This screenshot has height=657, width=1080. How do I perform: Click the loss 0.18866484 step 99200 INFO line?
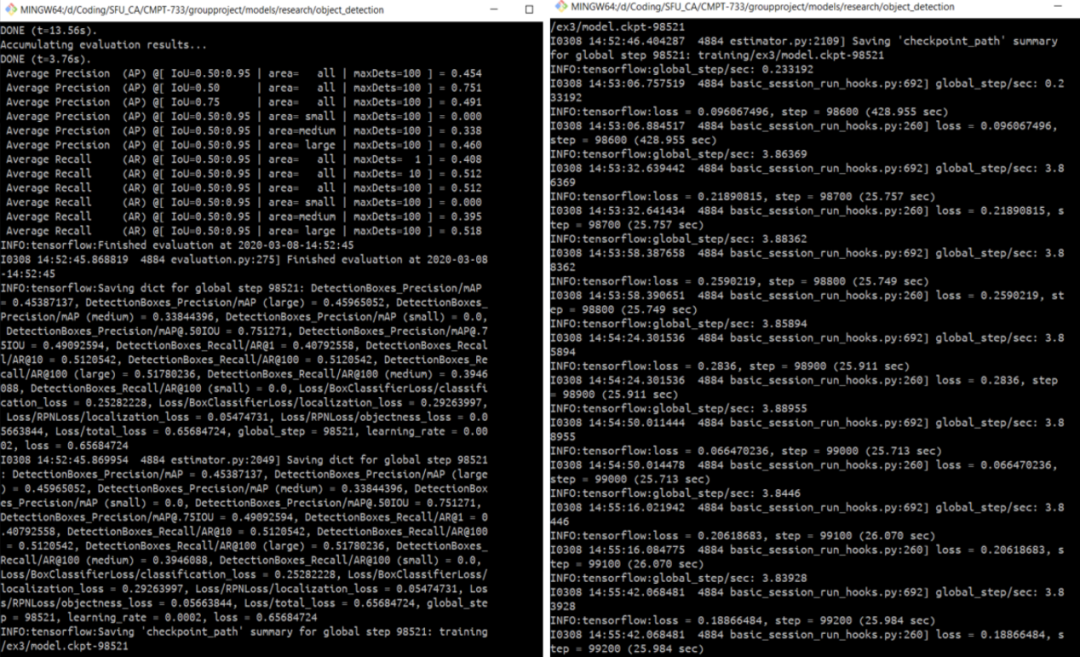click(743, 620)
